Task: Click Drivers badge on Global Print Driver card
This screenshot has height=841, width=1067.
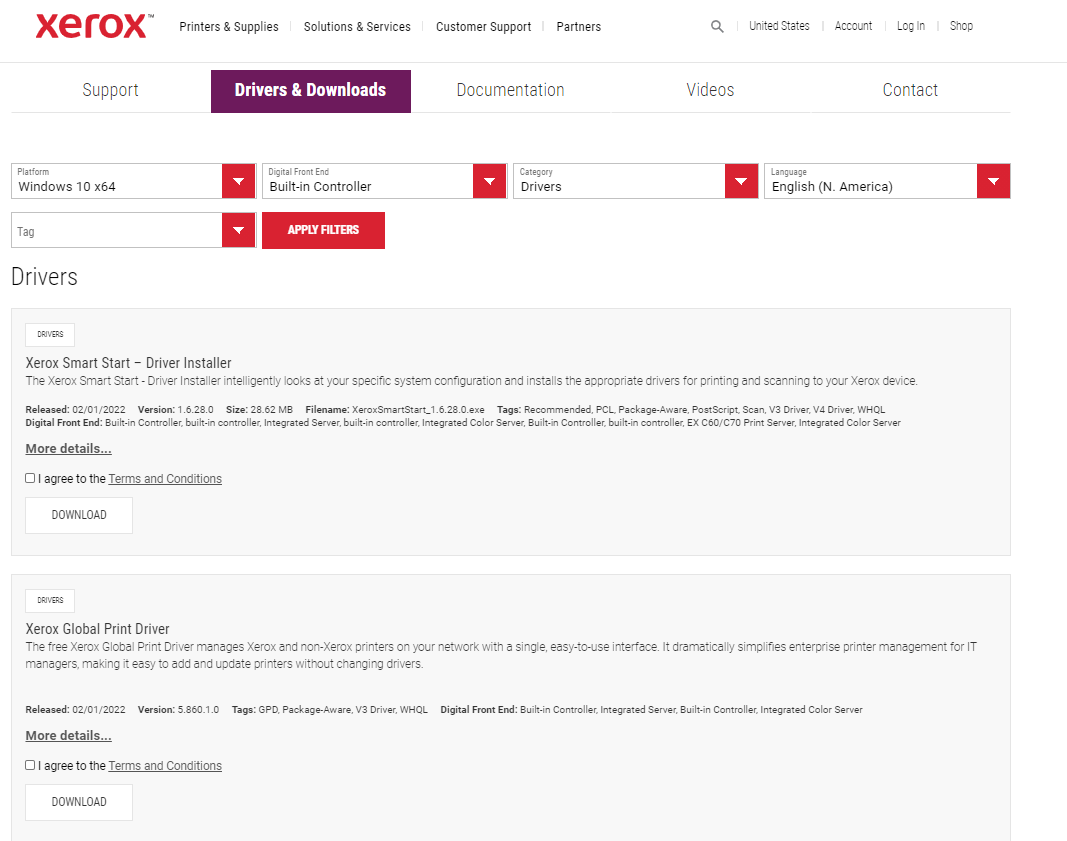Action: [50, 601]
